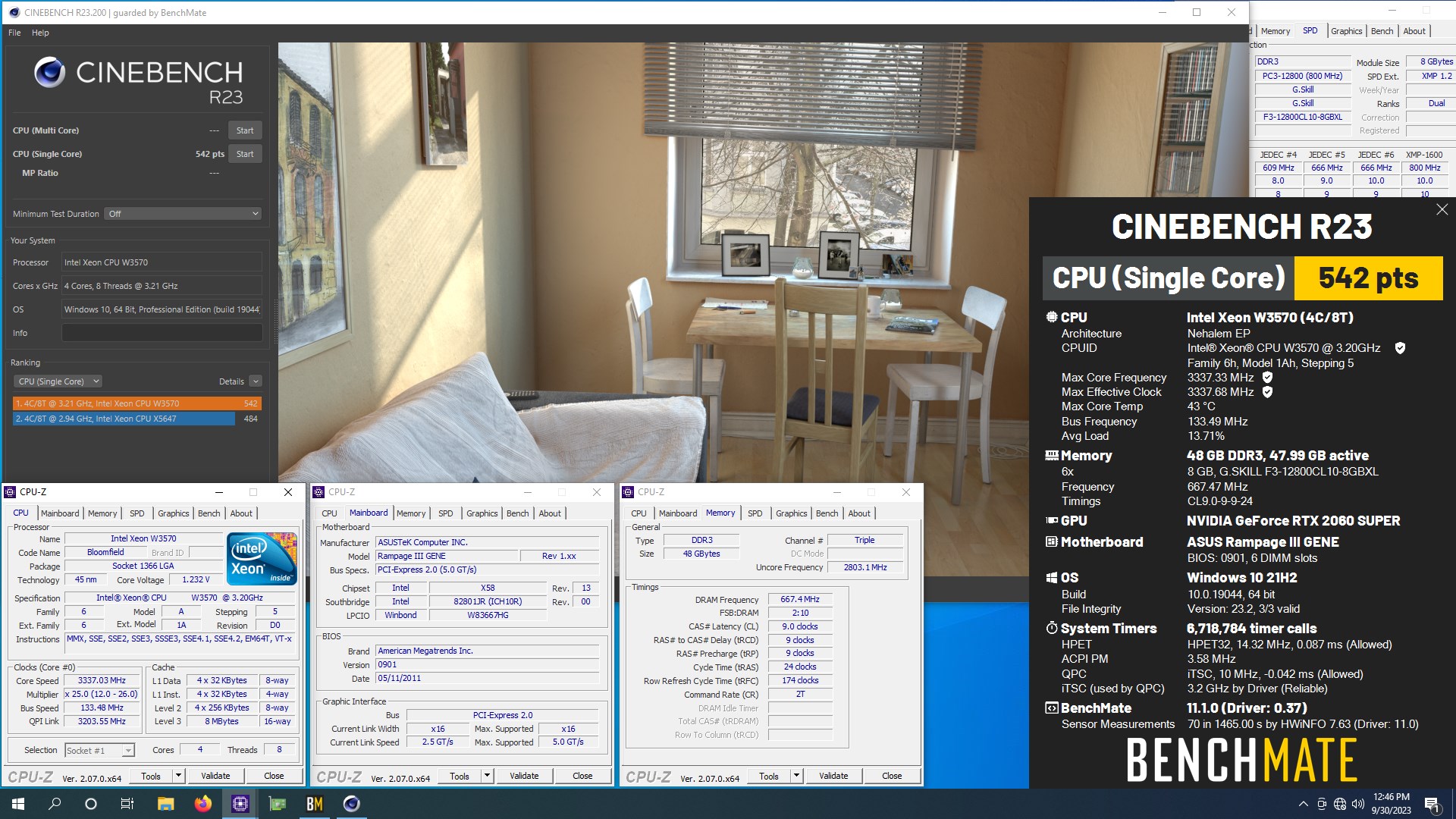Screen dimensions: 1456x819
Task: Click the Intel Xeon inside logo
Action: (262, 559)
